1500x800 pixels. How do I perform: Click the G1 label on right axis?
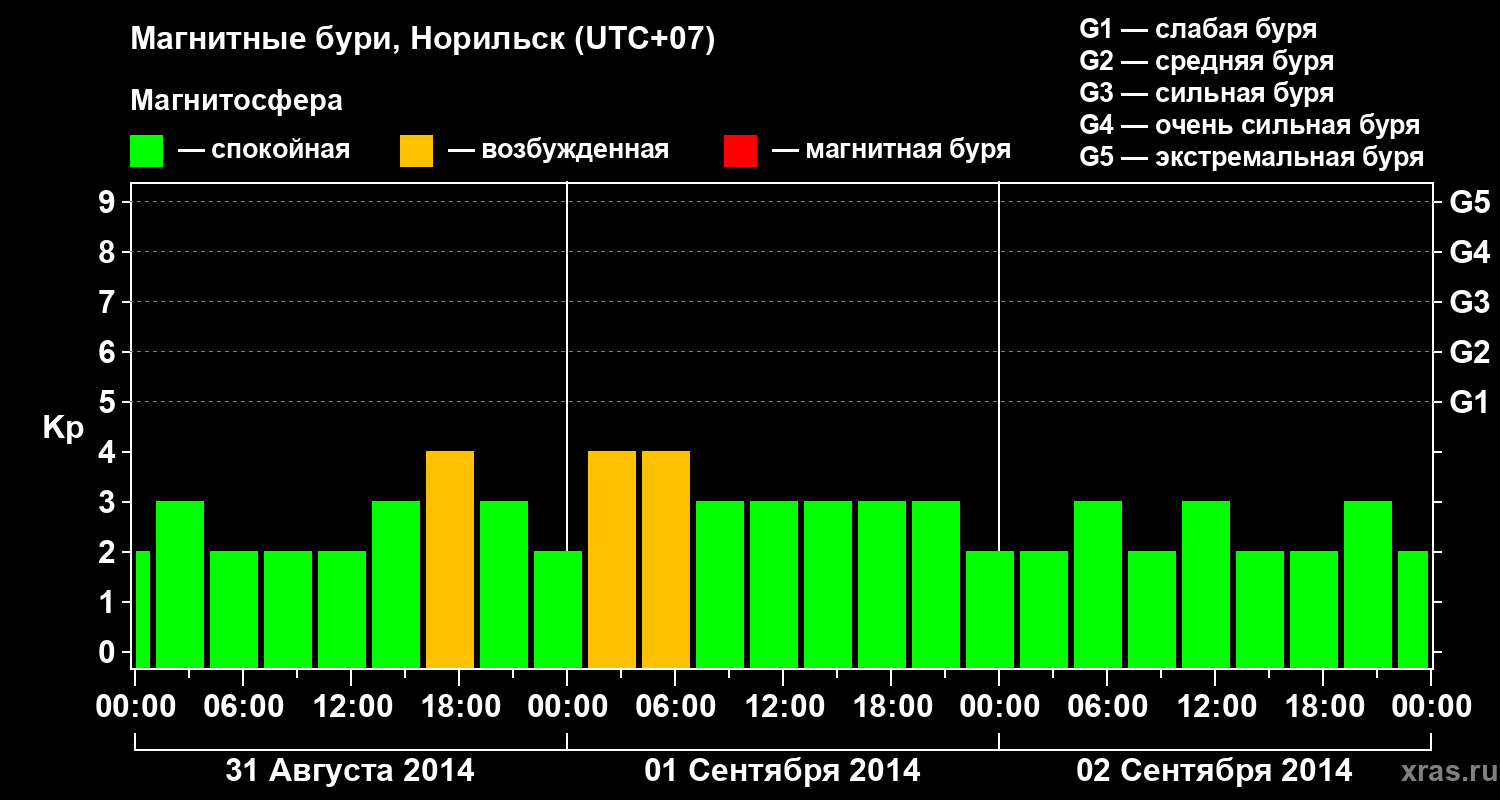(1470, 403)
